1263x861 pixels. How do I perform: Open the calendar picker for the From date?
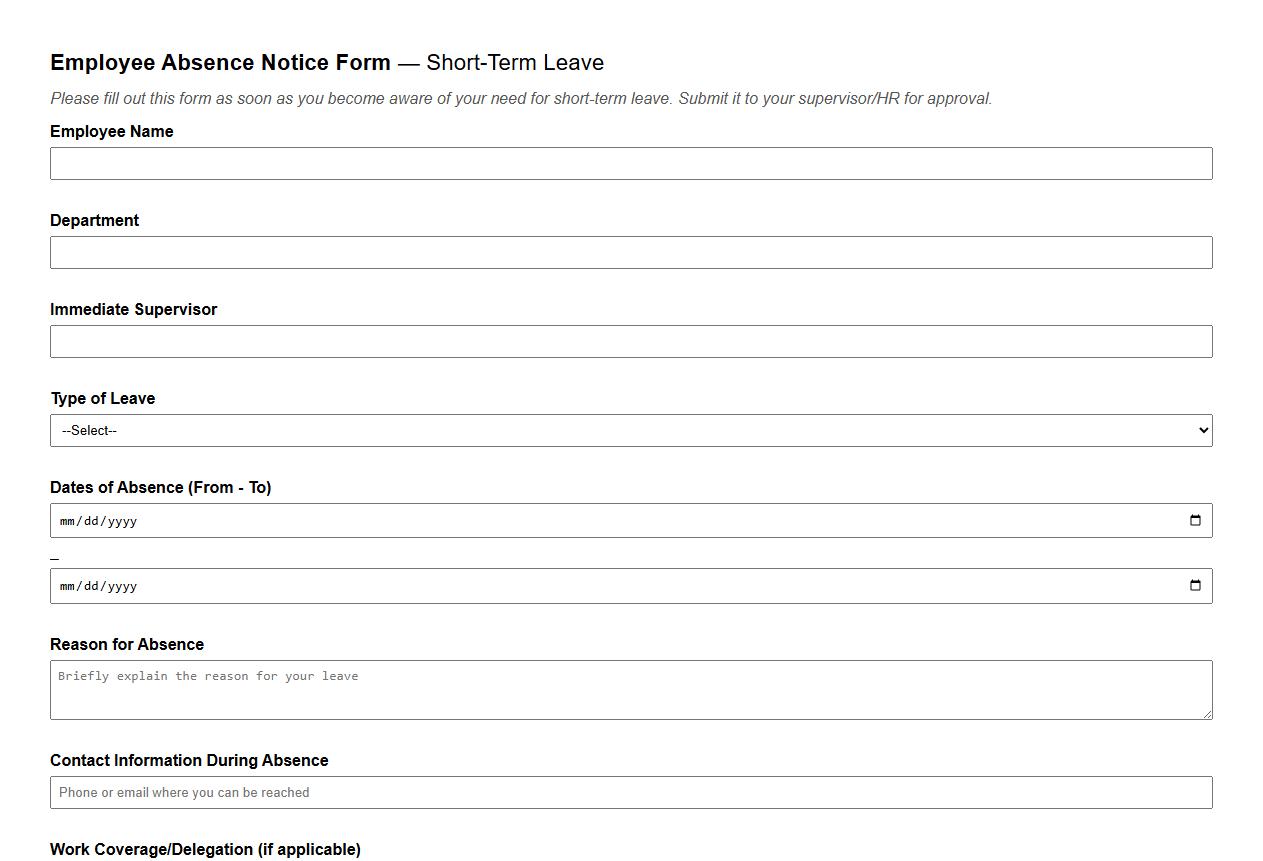1195,519
